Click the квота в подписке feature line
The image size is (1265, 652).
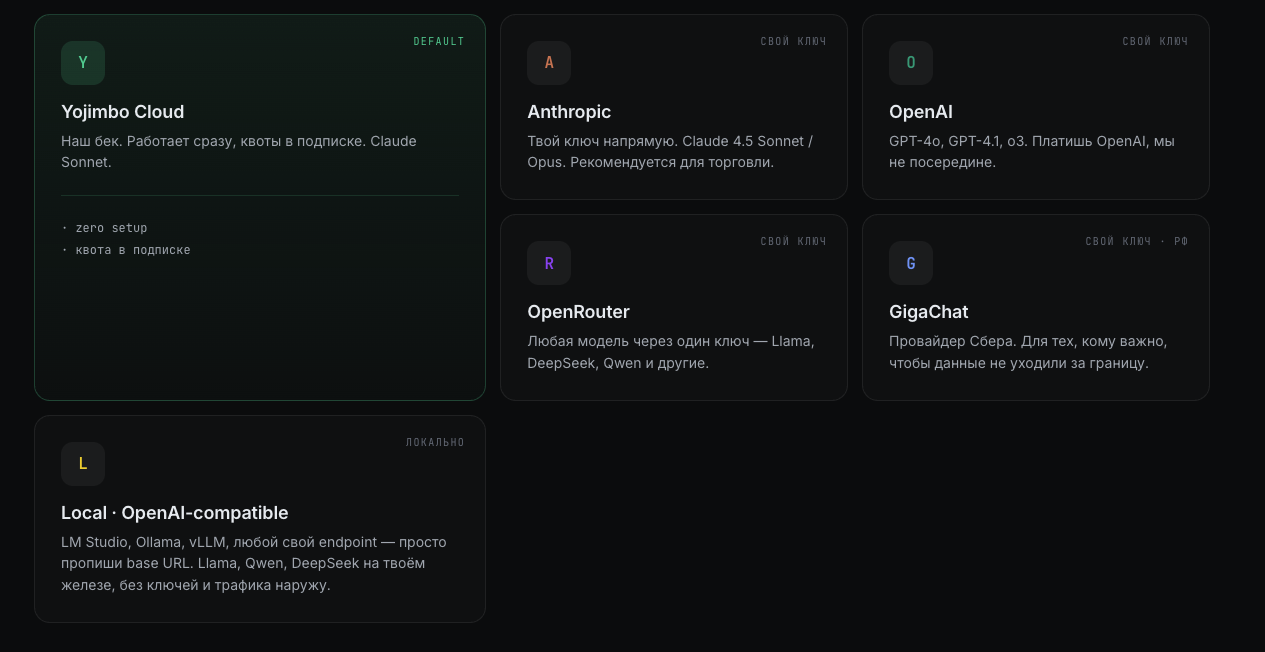tap(126, 250)
